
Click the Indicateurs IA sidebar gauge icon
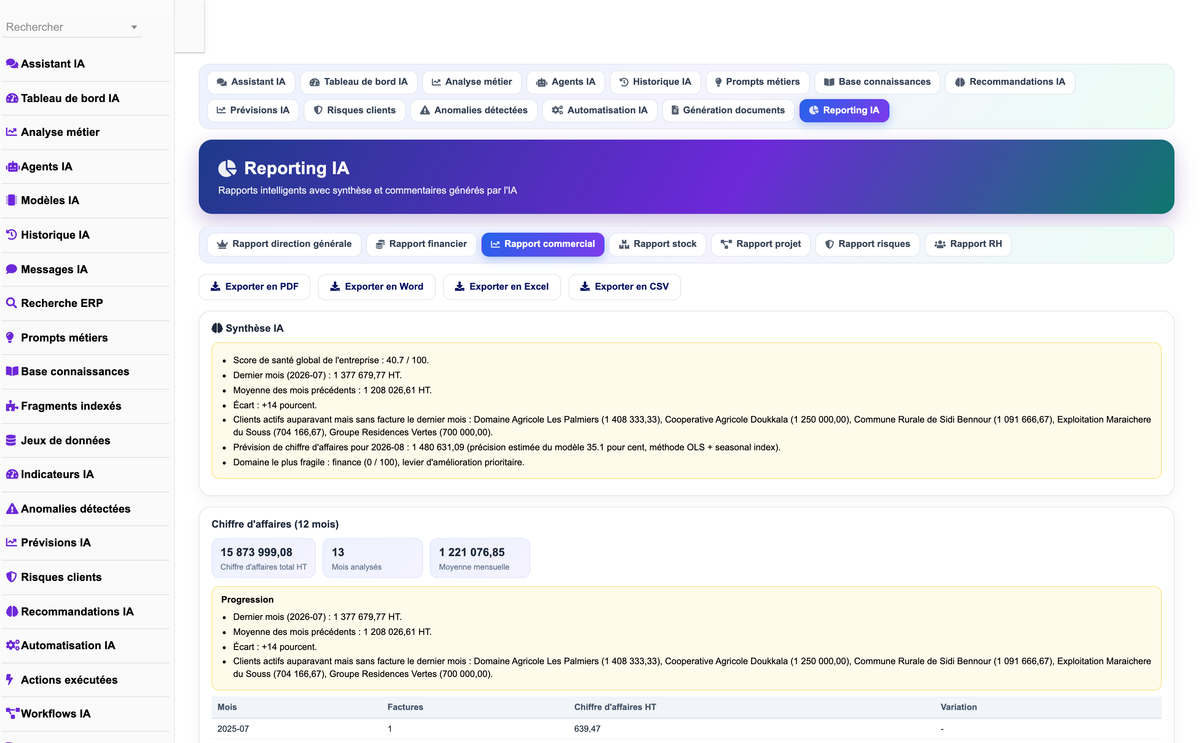pyautogui.click(x=12, y=474)
